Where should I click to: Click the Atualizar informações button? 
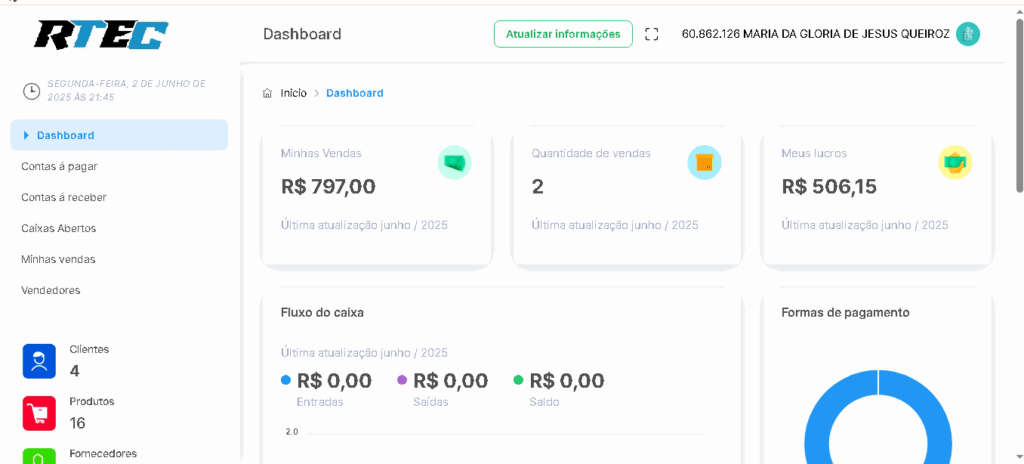point(563,34)
